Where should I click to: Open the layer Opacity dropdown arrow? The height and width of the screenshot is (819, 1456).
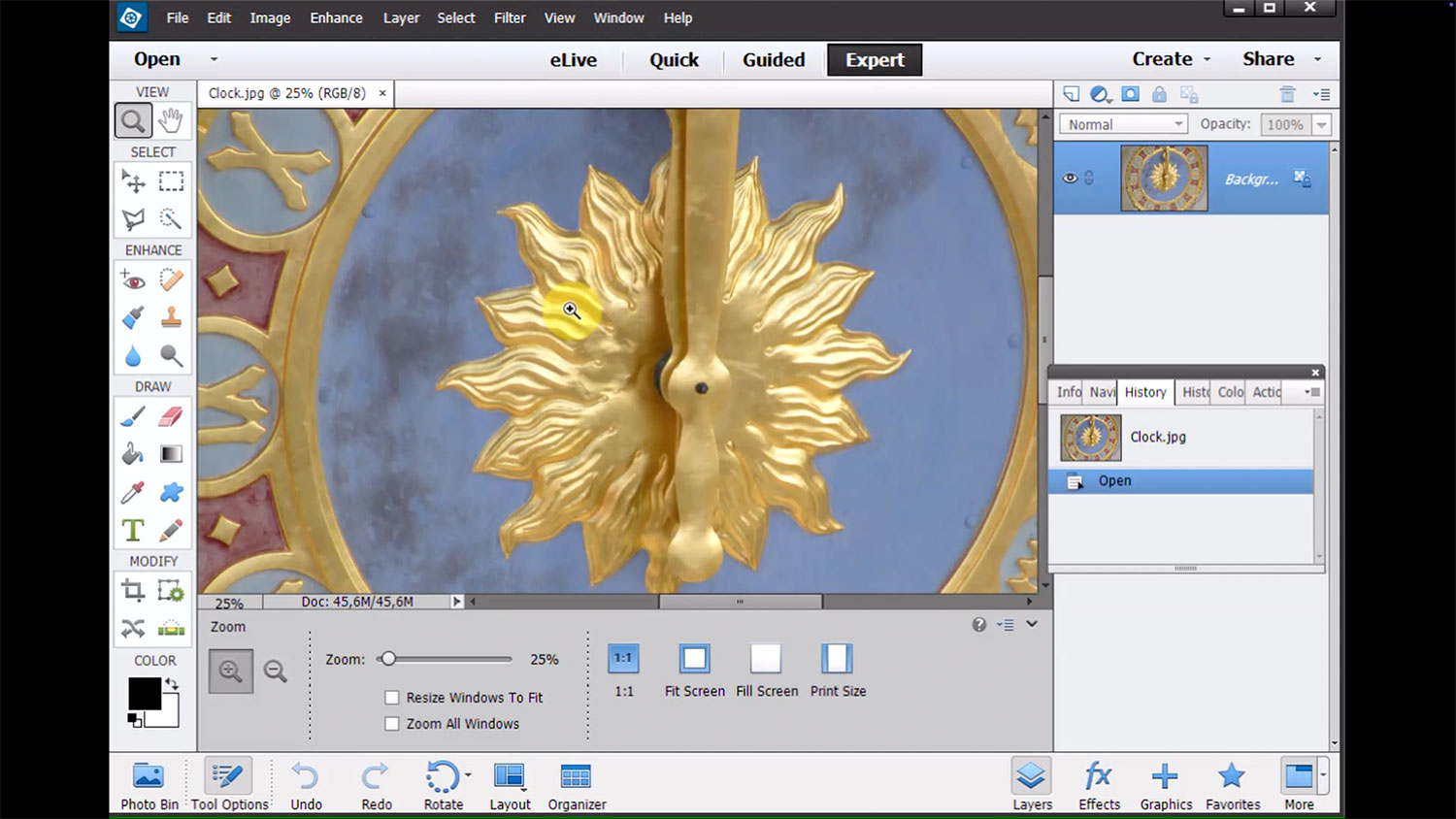1321,124
